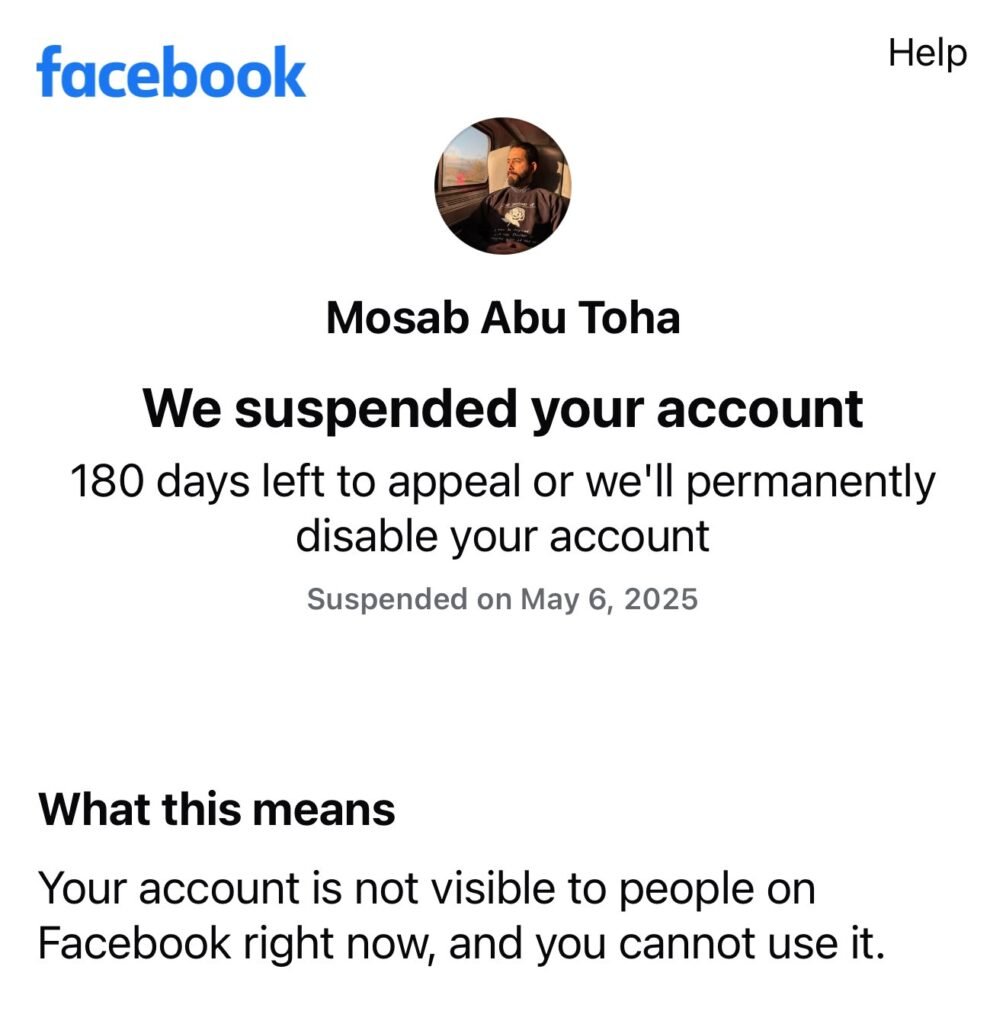
Task: Click the man's face in profile picture
Action: (519, 167)
